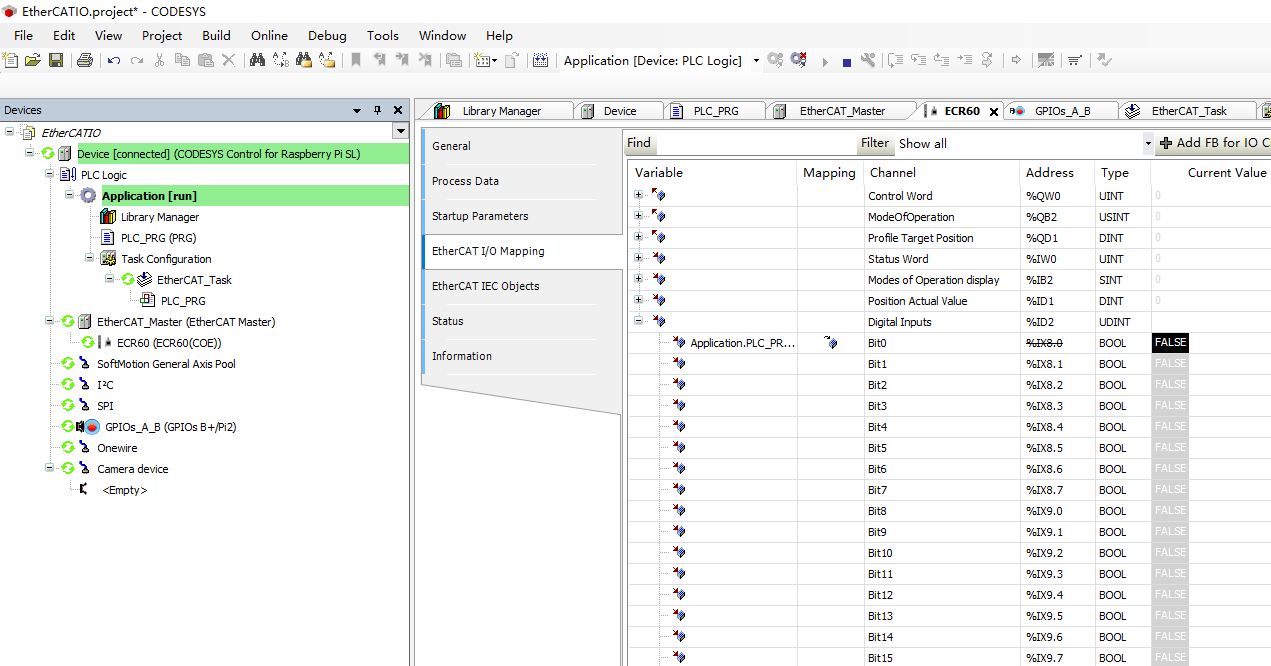Collapse the Digital Inputs channel row
1271x666 pixels.
click(x=638, y=322)
